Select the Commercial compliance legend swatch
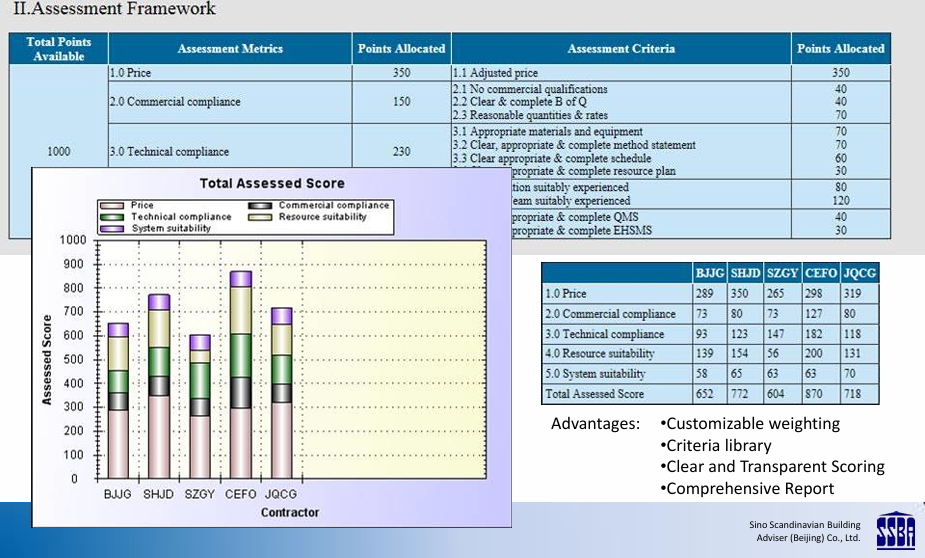The height and width of the screenshot is (558, 925). 260,205
